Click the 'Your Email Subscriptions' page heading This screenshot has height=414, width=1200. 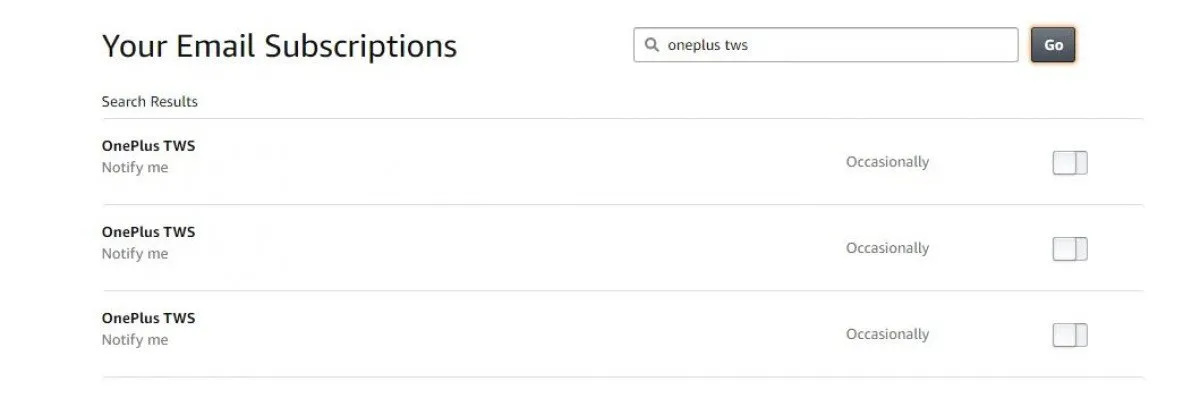[279, 46]
